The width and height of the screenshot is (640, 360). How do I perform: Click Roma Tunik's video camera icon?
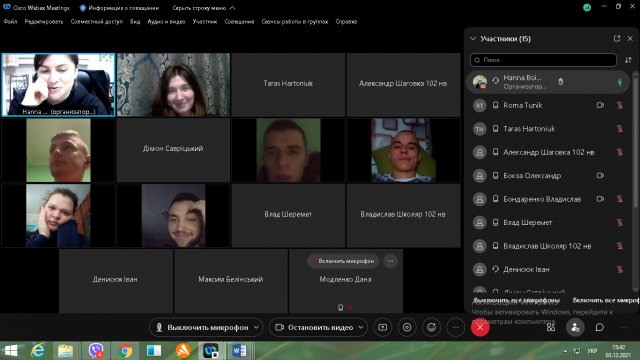[600, 105]
